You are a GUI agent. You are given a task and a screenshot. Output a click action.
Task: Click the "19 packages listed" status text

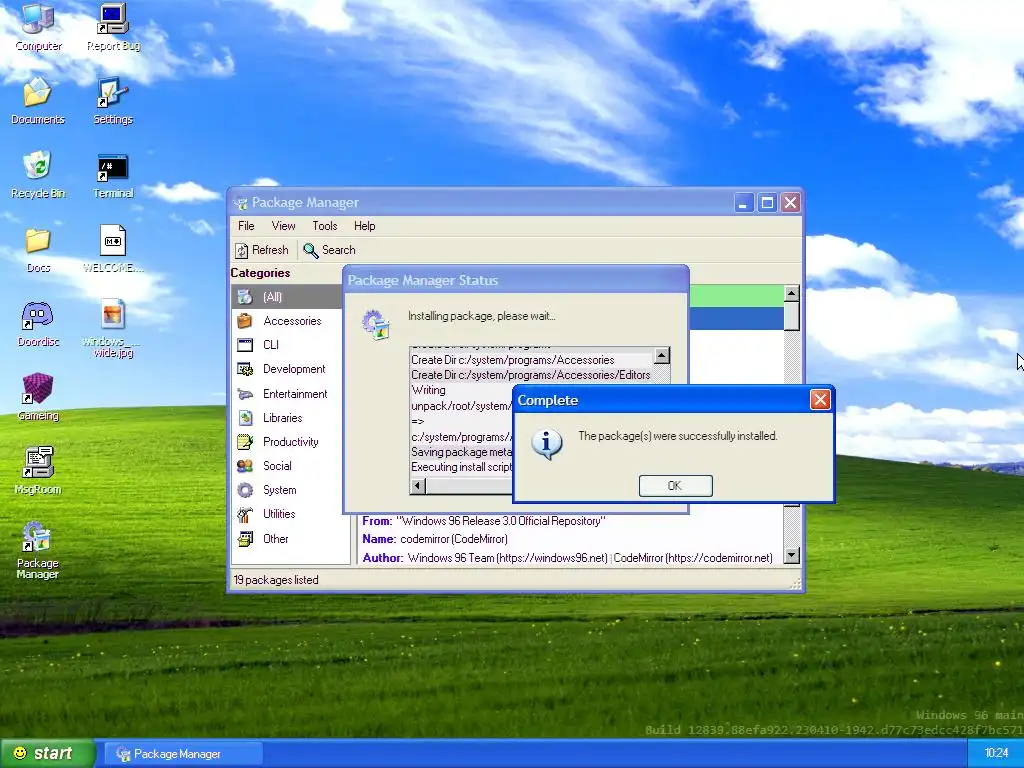[276, 580]
